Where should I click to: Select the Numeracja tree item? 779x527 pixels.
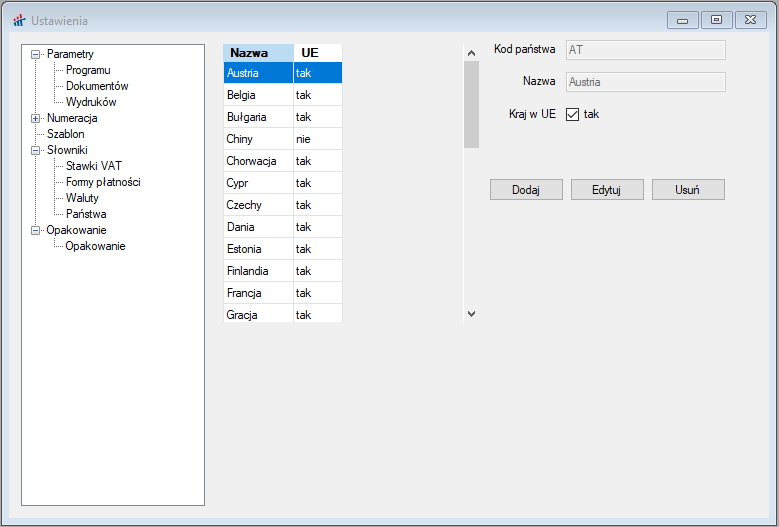coord(72,118)
